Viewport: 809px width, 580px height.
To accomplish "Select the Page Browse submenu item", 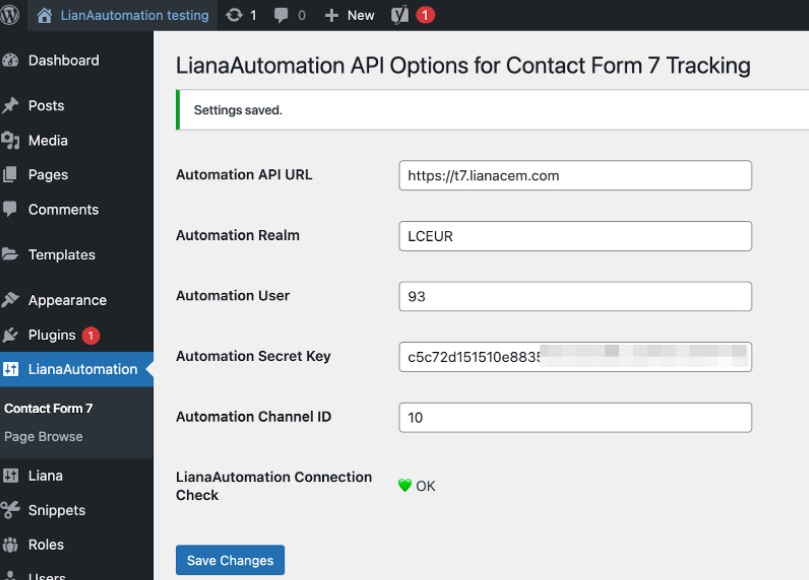I will 43,437.
